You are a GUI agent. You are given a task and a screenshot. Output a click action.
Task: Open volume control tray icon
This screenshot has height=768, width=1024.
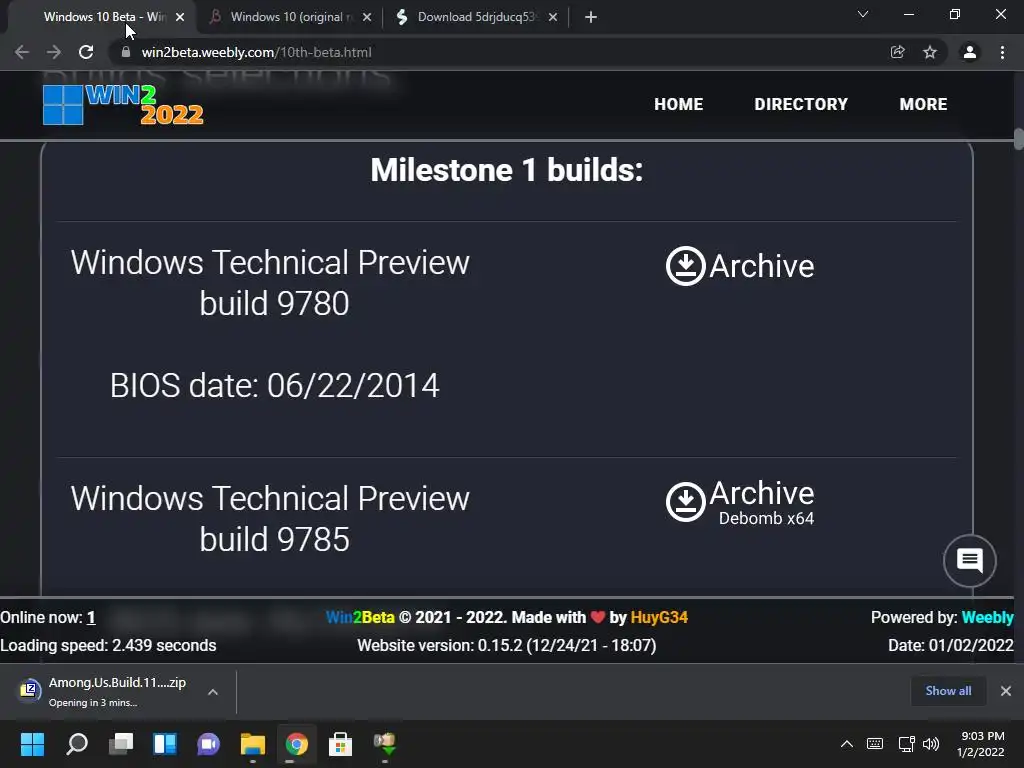click(931, 744)
